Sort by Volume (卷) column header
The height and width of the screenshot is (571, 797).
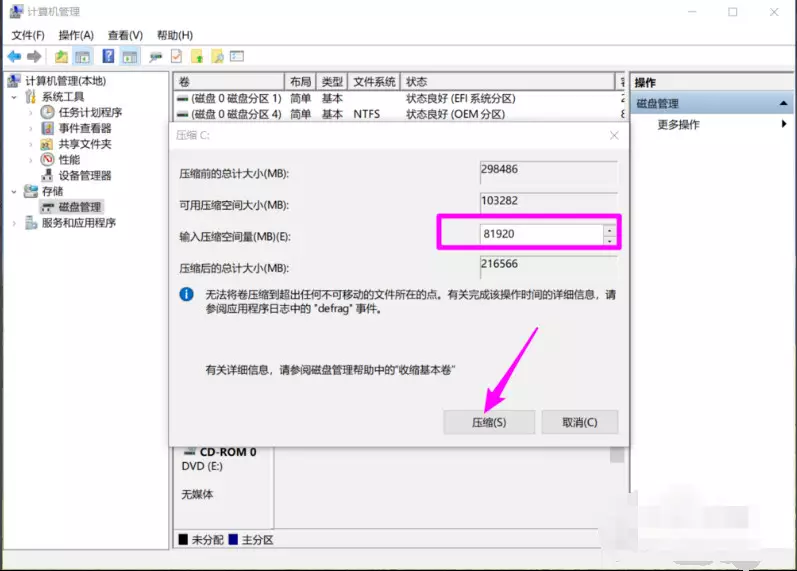pyautogui.click(x=229, y=81)
